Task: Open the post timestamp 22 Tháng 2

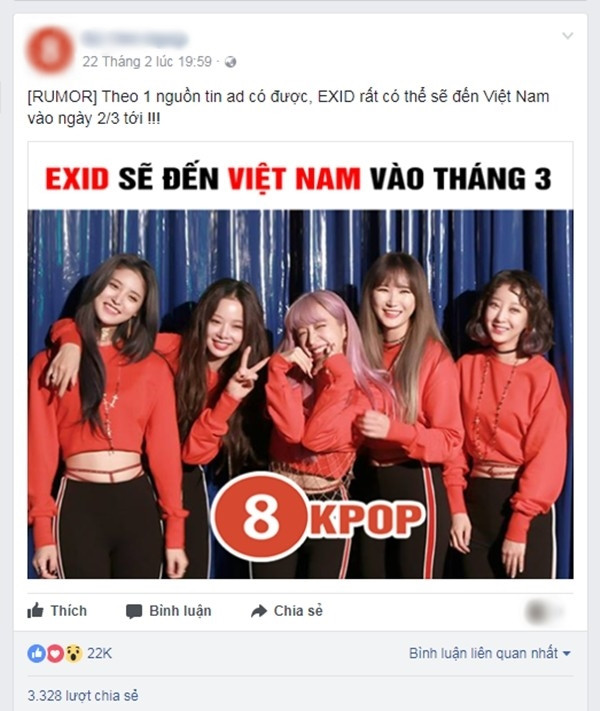Action: pos(147,62)
